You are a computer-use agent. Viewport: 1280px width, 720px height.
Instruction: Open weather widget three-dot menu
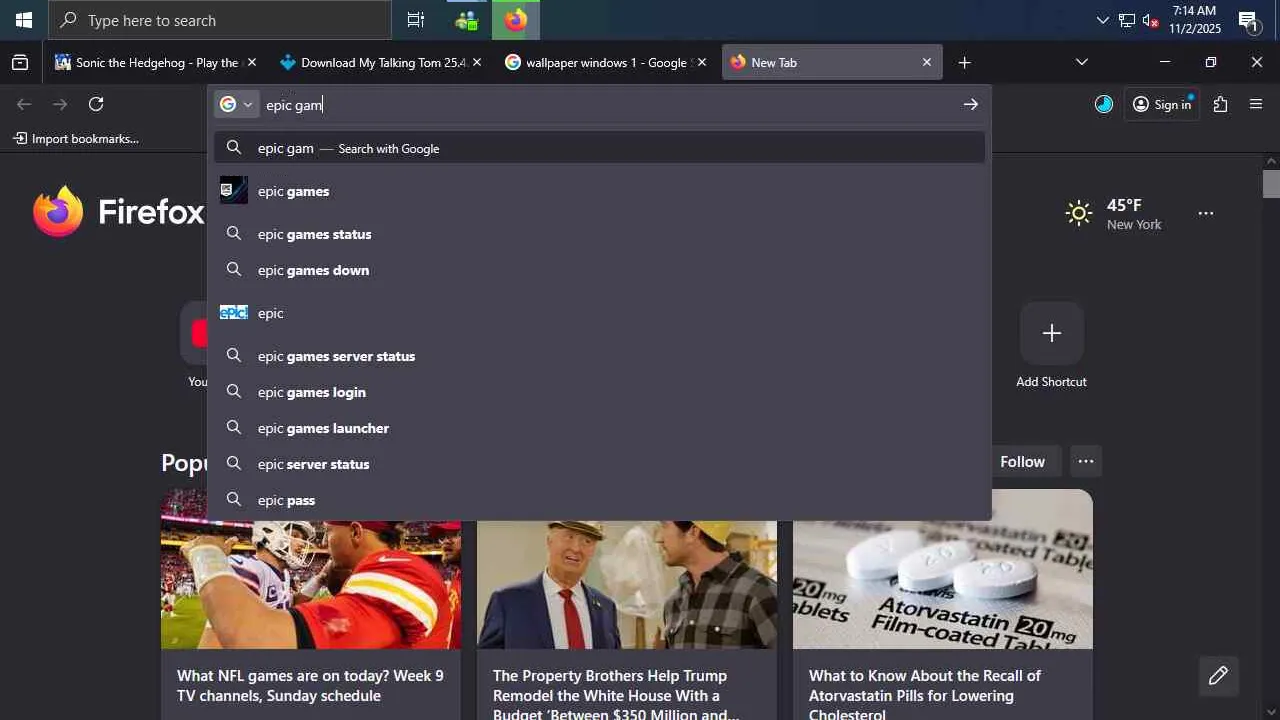[x=1206, y=213]
